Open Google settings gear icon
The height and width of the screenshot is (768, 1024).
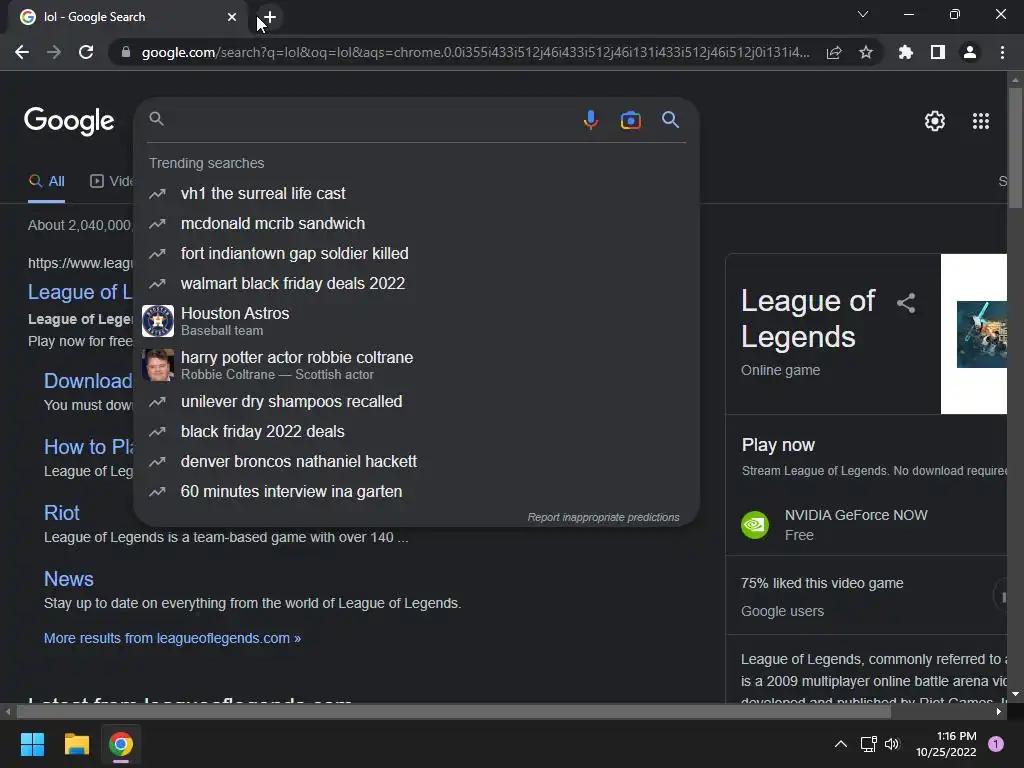[935, 121]
